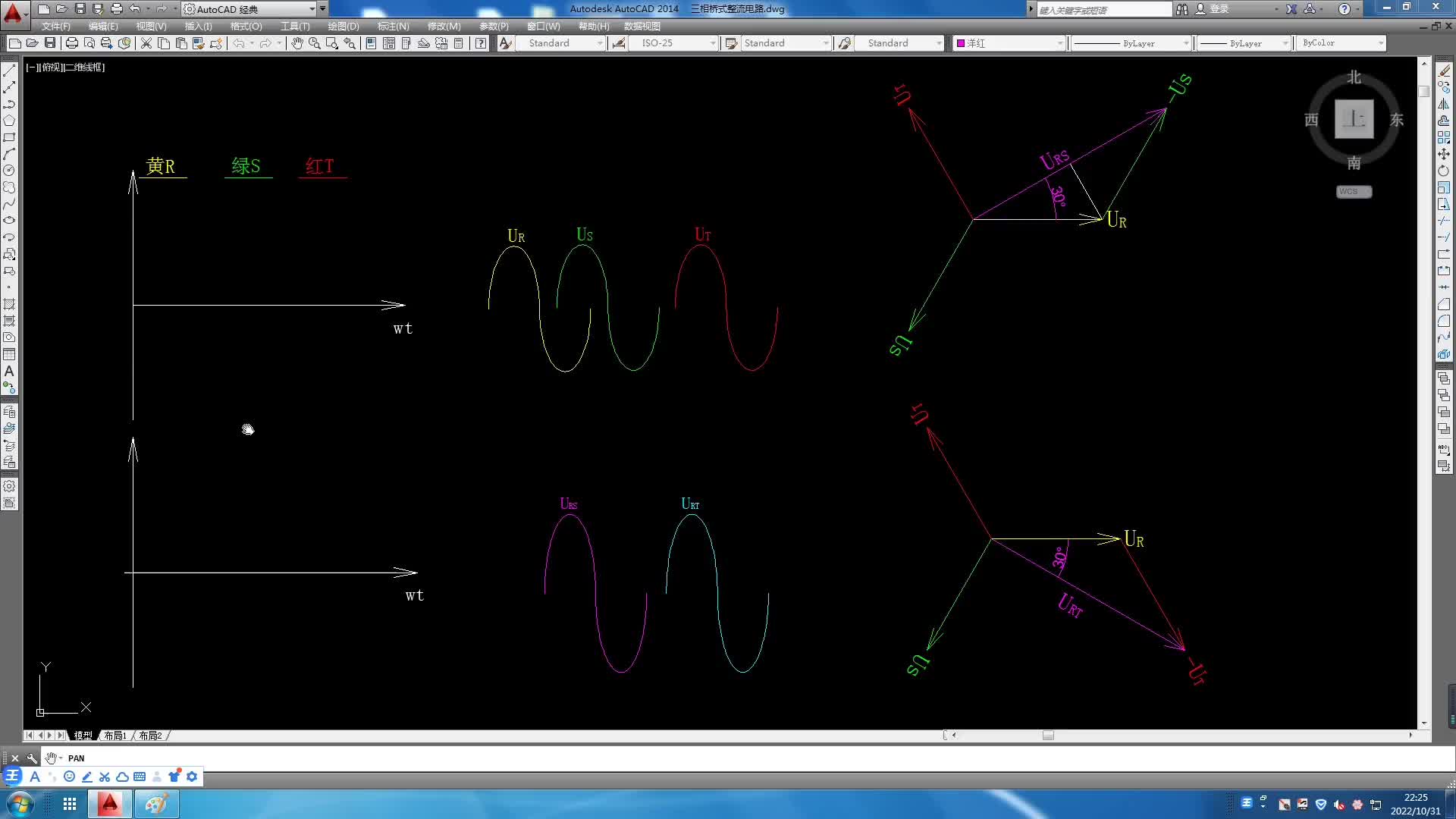Click the Help question mark toolbar icon
The image size is (1456, 819).
click(x=481, y=43)
